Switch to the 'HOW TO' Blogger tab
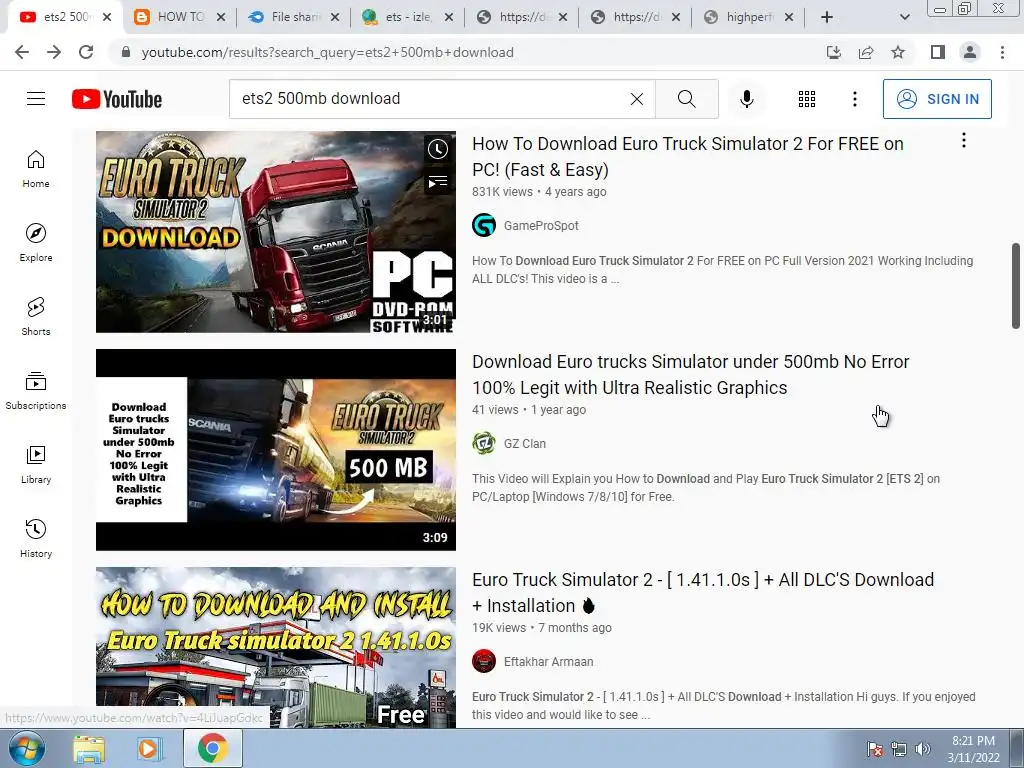Viewport: 1024px width, 768px height. pyautogui.click(x=173, y=17)
